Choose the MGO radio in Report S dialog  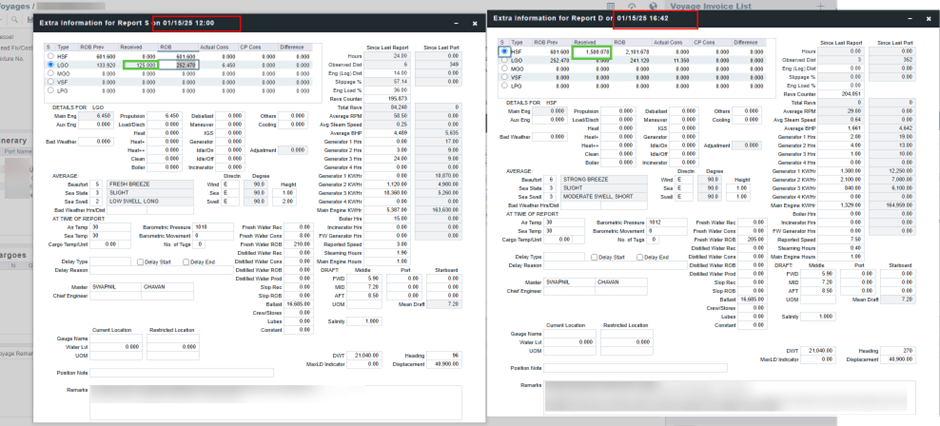49,73
